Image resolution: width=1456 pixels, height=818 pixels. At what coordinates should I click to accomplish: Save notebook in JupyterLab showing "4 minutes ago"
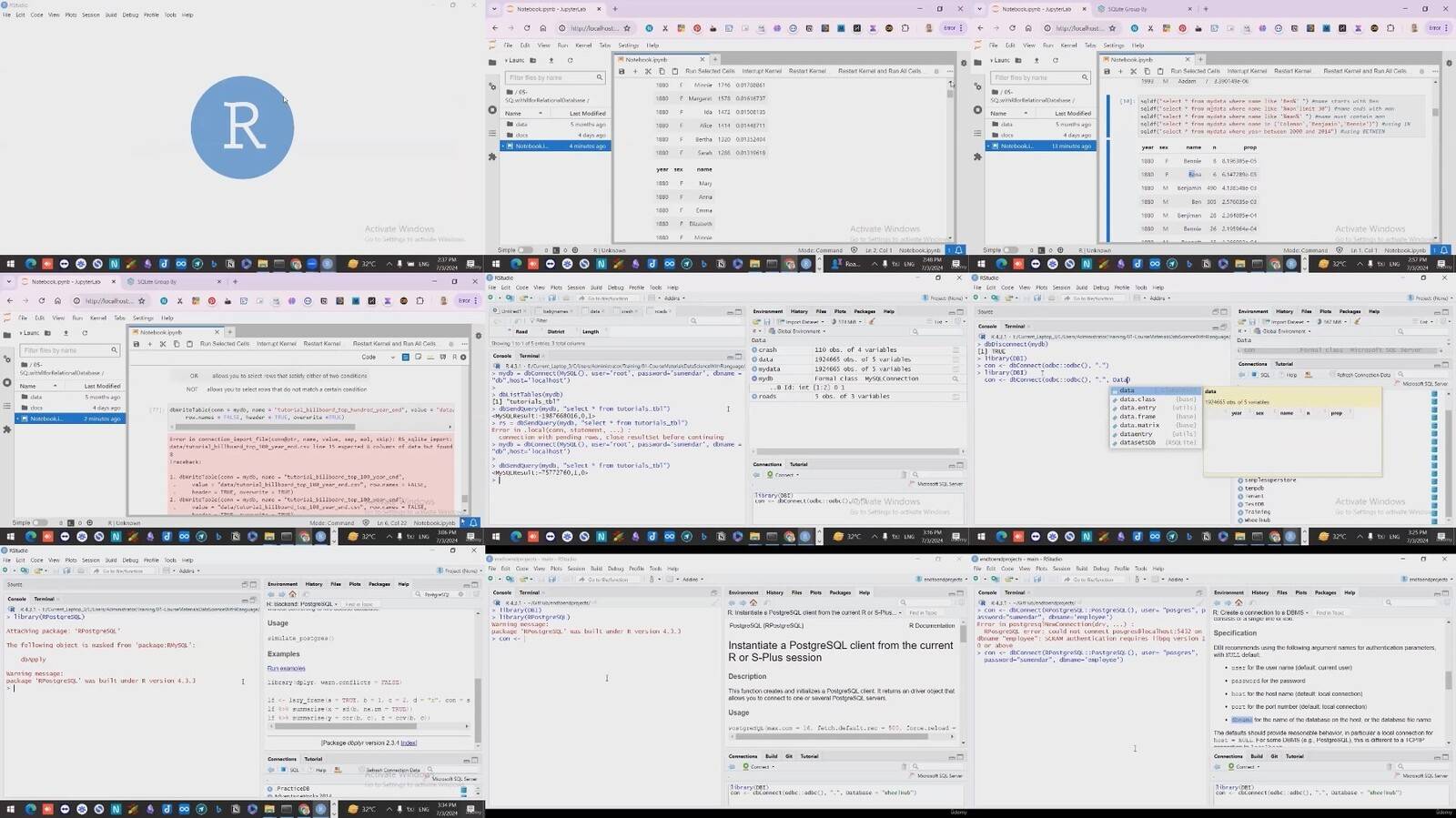point(622,71)
